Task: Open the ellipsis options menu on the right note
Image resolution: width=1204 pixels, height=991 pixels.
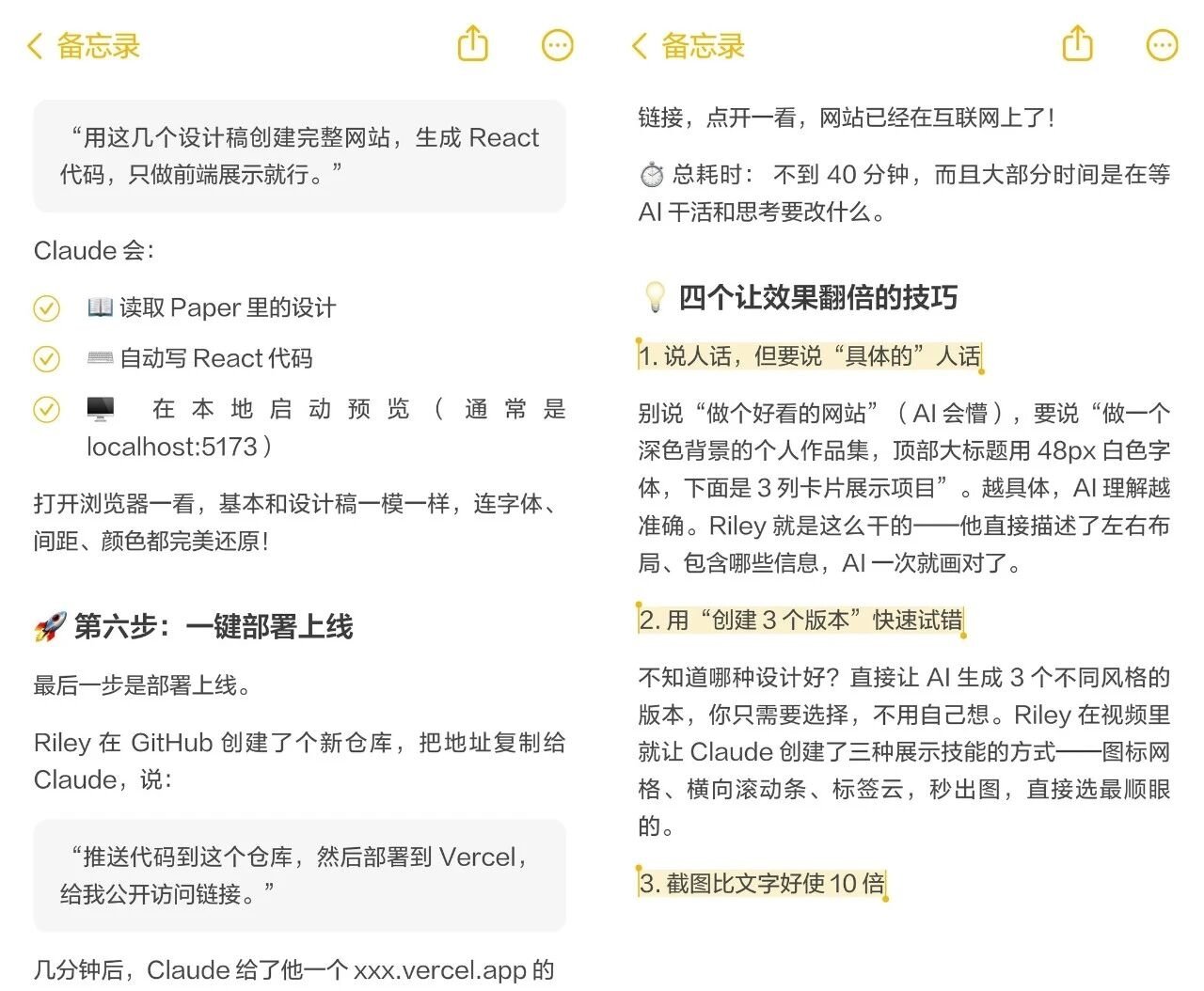Action: 1162,44
